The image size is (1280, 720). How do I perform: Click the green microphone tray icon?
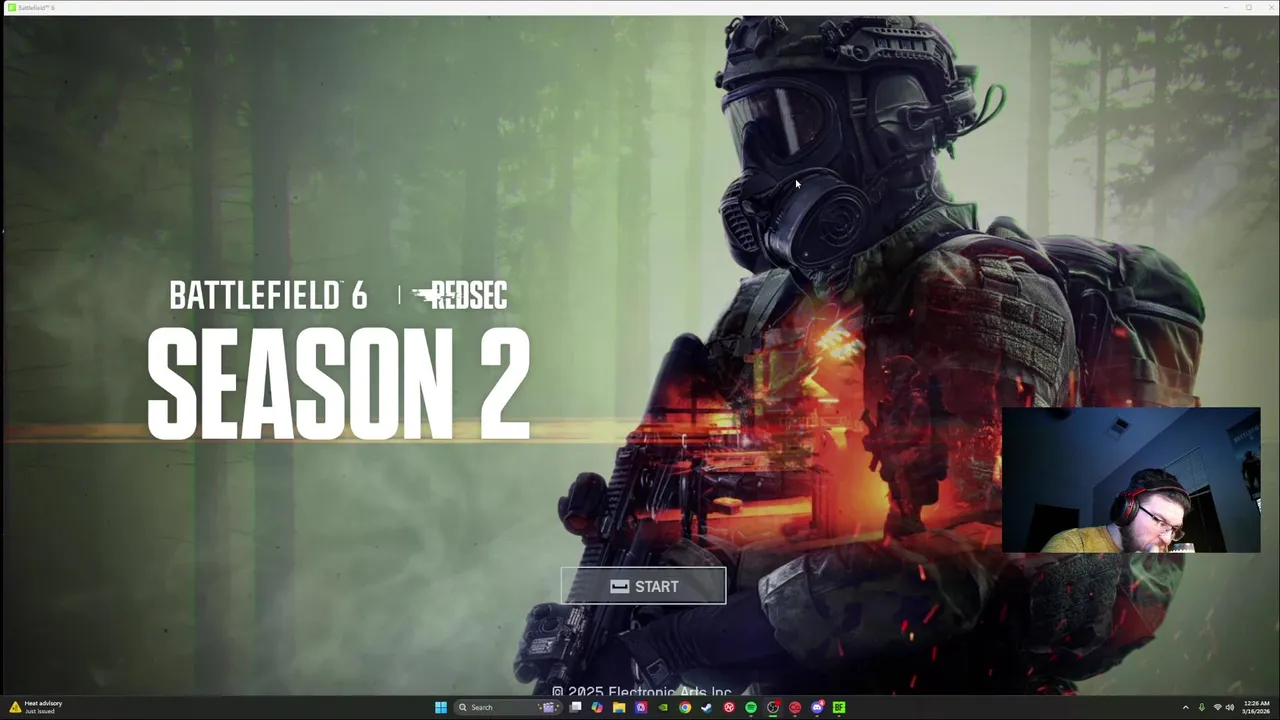tap(1202, 708)
